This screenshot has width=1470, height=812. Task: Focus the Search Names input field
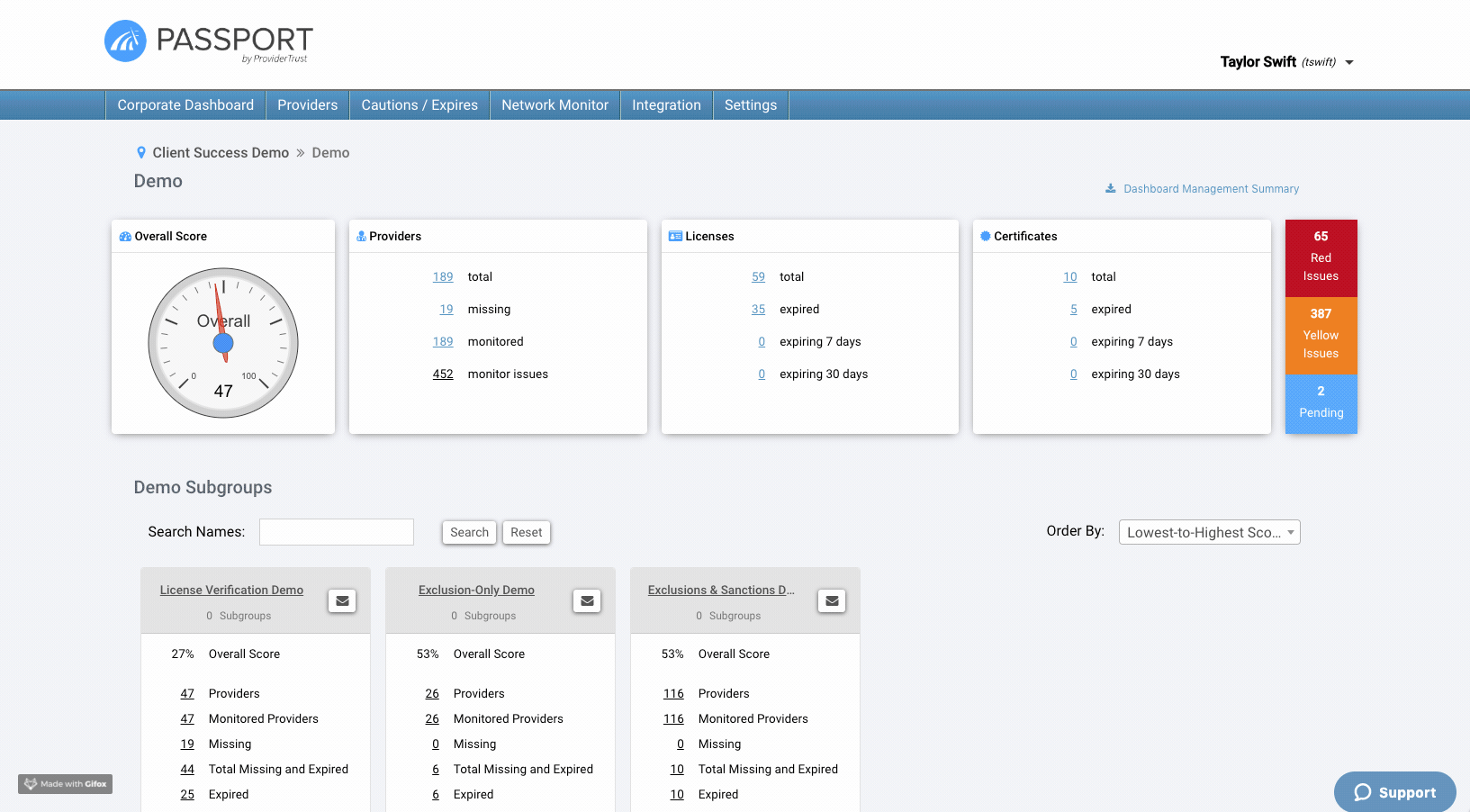[x=337, y=532]
